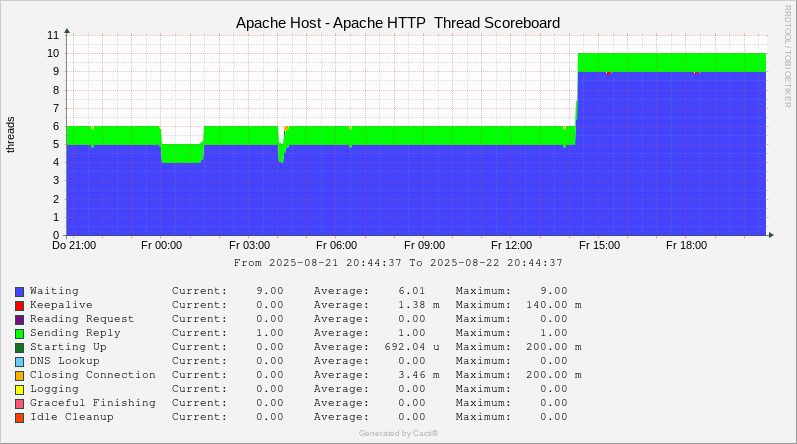Viewport: 797px width, 444px height.
Task: Click the From/To date range text
Action: click(398, 263)
